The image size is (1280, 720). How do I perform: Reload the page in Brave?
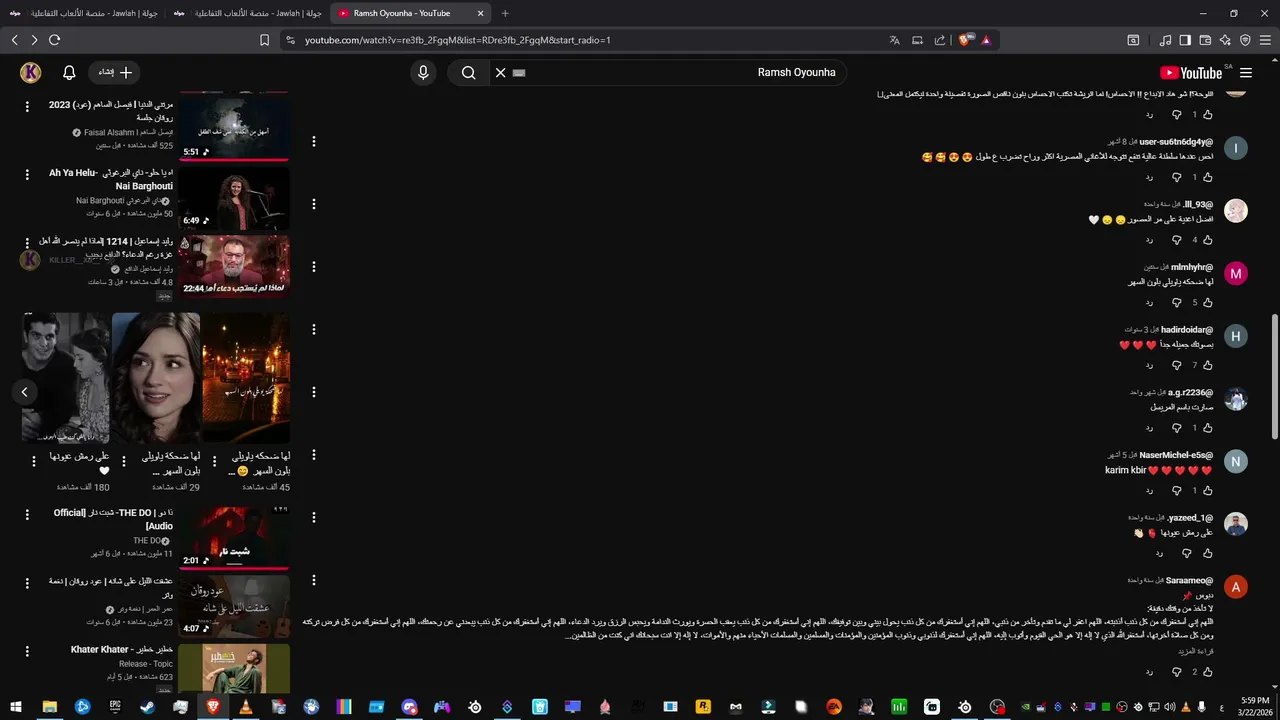pyautogui.click(x=54, y=40)
